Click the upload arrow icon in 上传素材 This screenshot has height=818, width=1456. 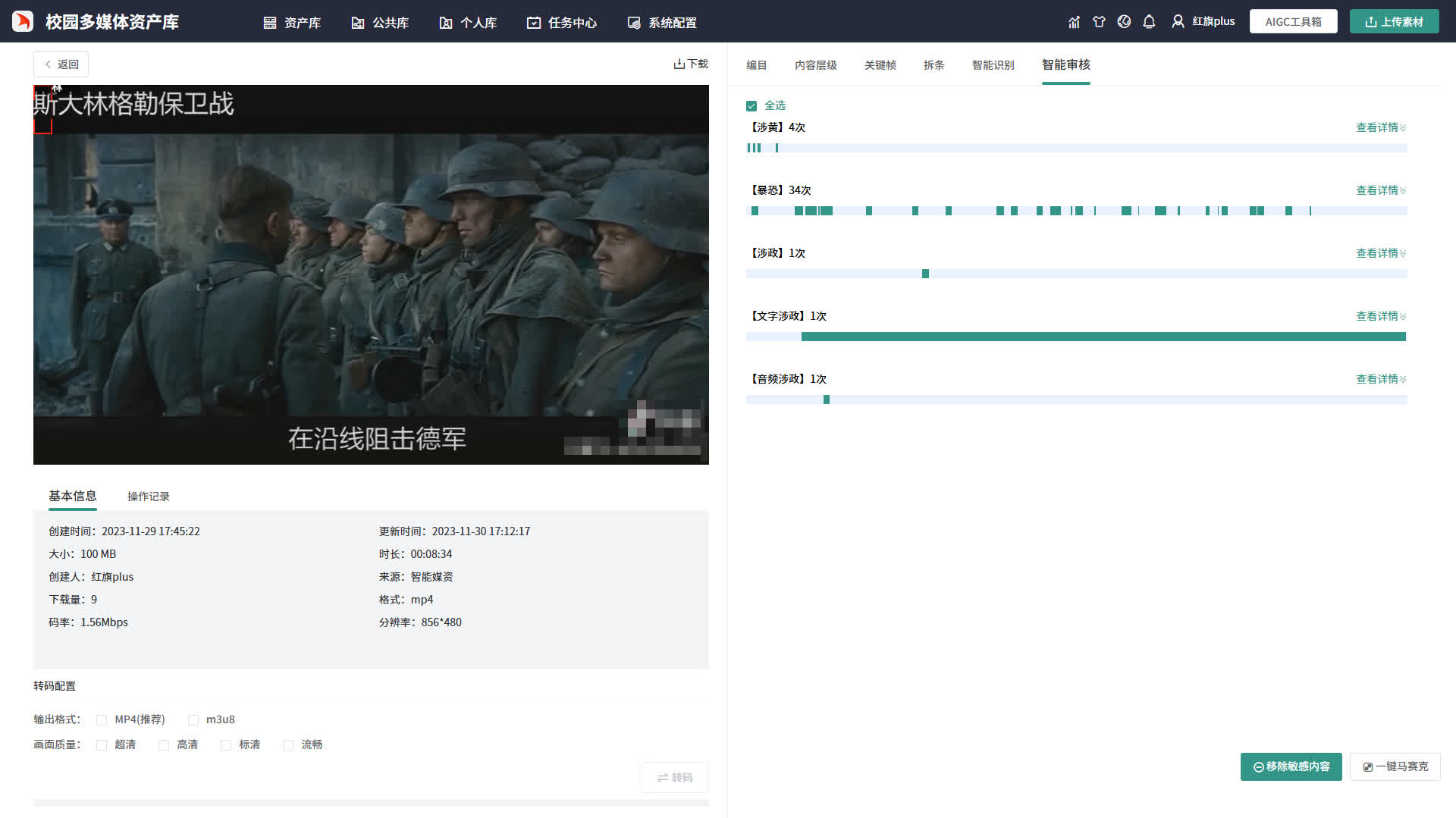(x=1371, y=22)
